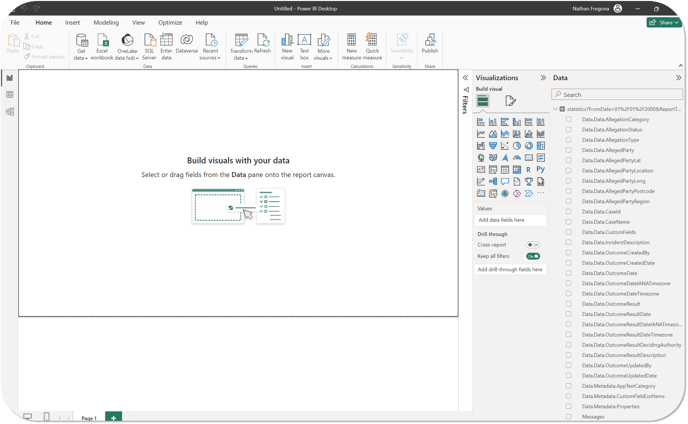
Task: Open the Share dropdown button
Action: coord(664,22)
